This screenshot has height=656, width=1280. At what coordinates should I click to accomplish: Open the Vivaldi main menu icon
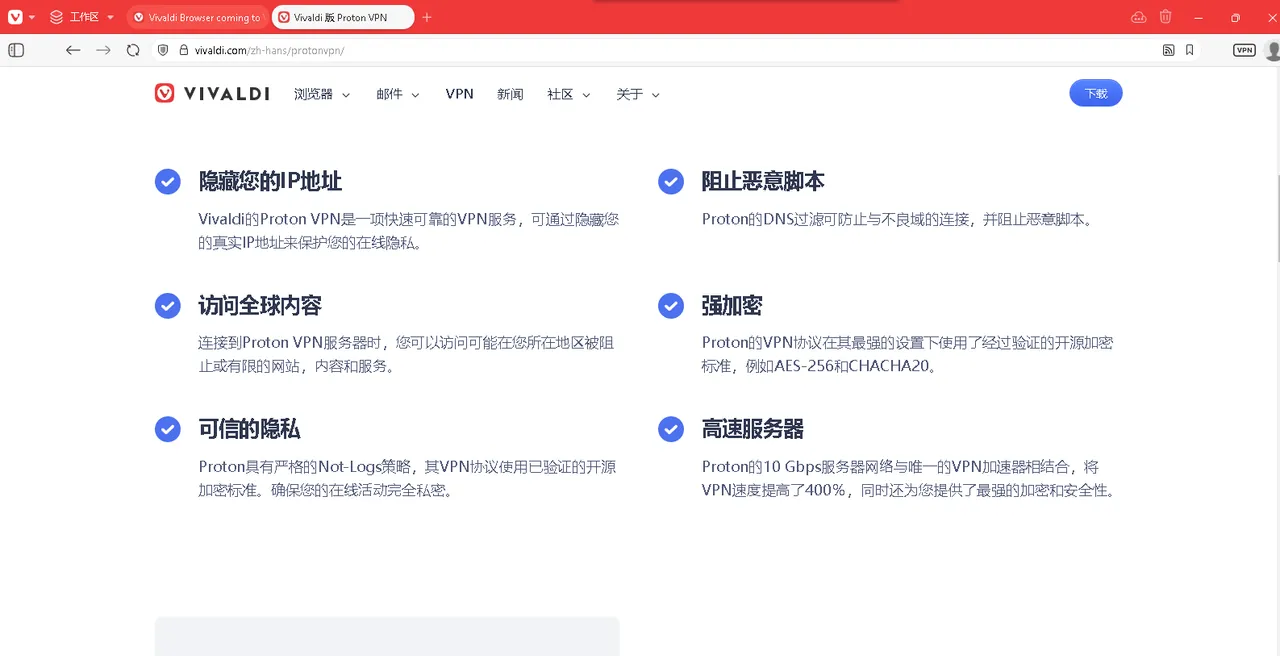point(15,17)
